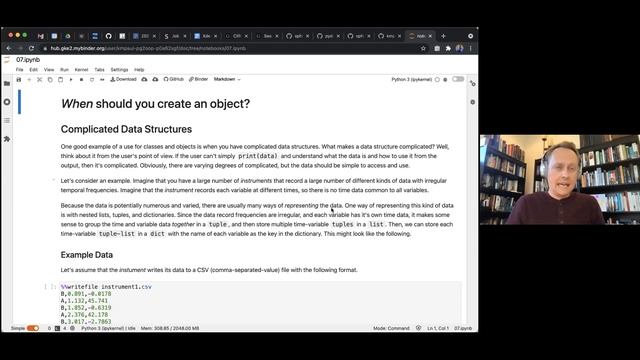The height and width of the screenshot is (360, 640).
Task: Open the property inspector gears icon on right sidebar
Action: (x=473, y=83)
